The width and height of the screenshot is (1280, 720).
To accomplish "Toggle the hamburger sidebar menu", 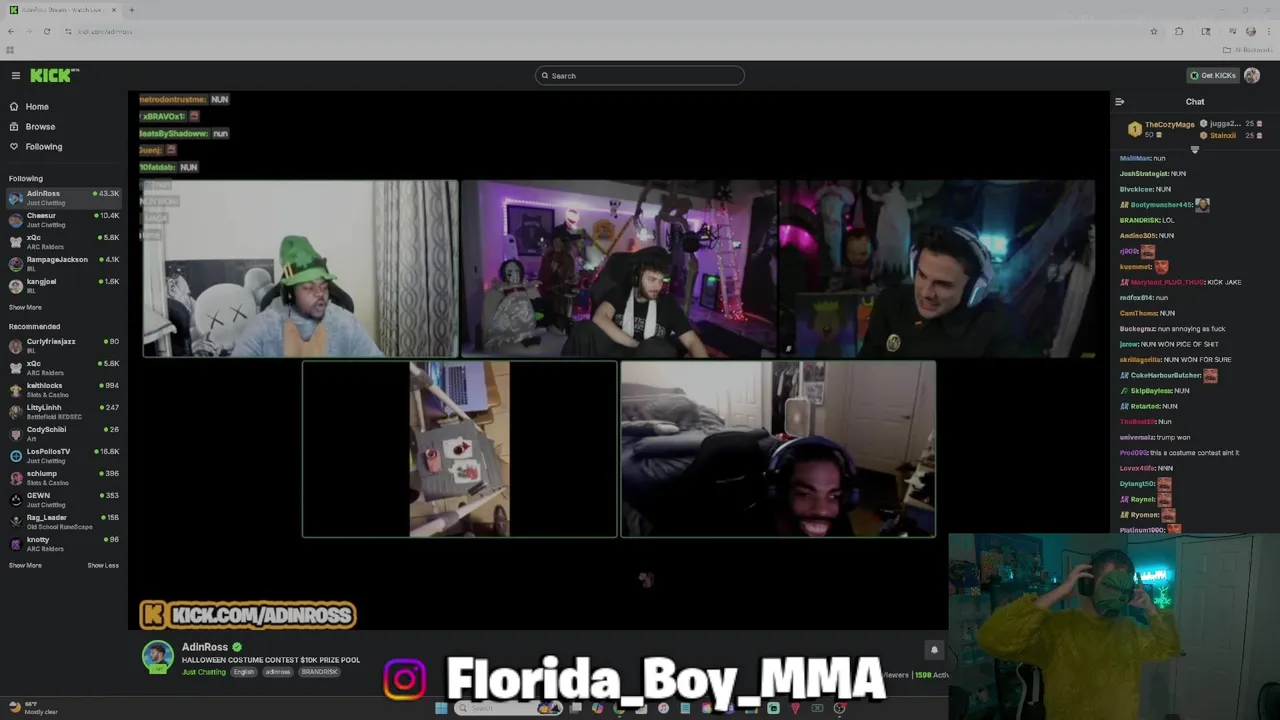I will click(15, 76).
